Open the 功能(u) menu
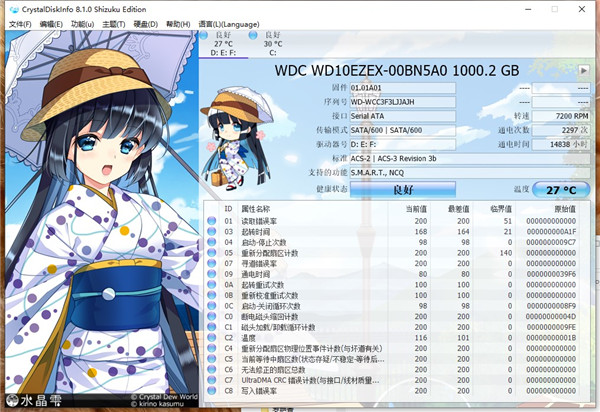The height and width of the screenshot is (412, 600). click(x=82, y=24)
